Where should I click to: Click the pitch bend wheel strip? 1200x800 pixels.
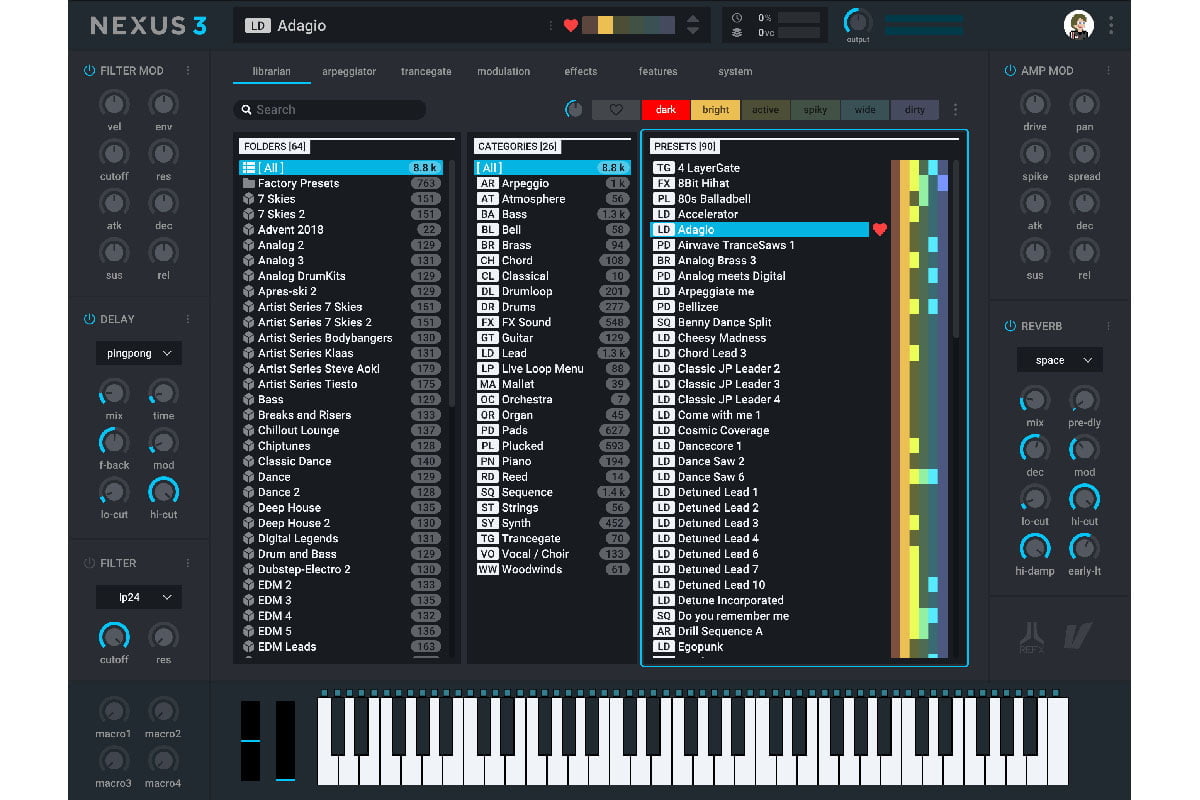pyautogui.click(x=250, y=740)
